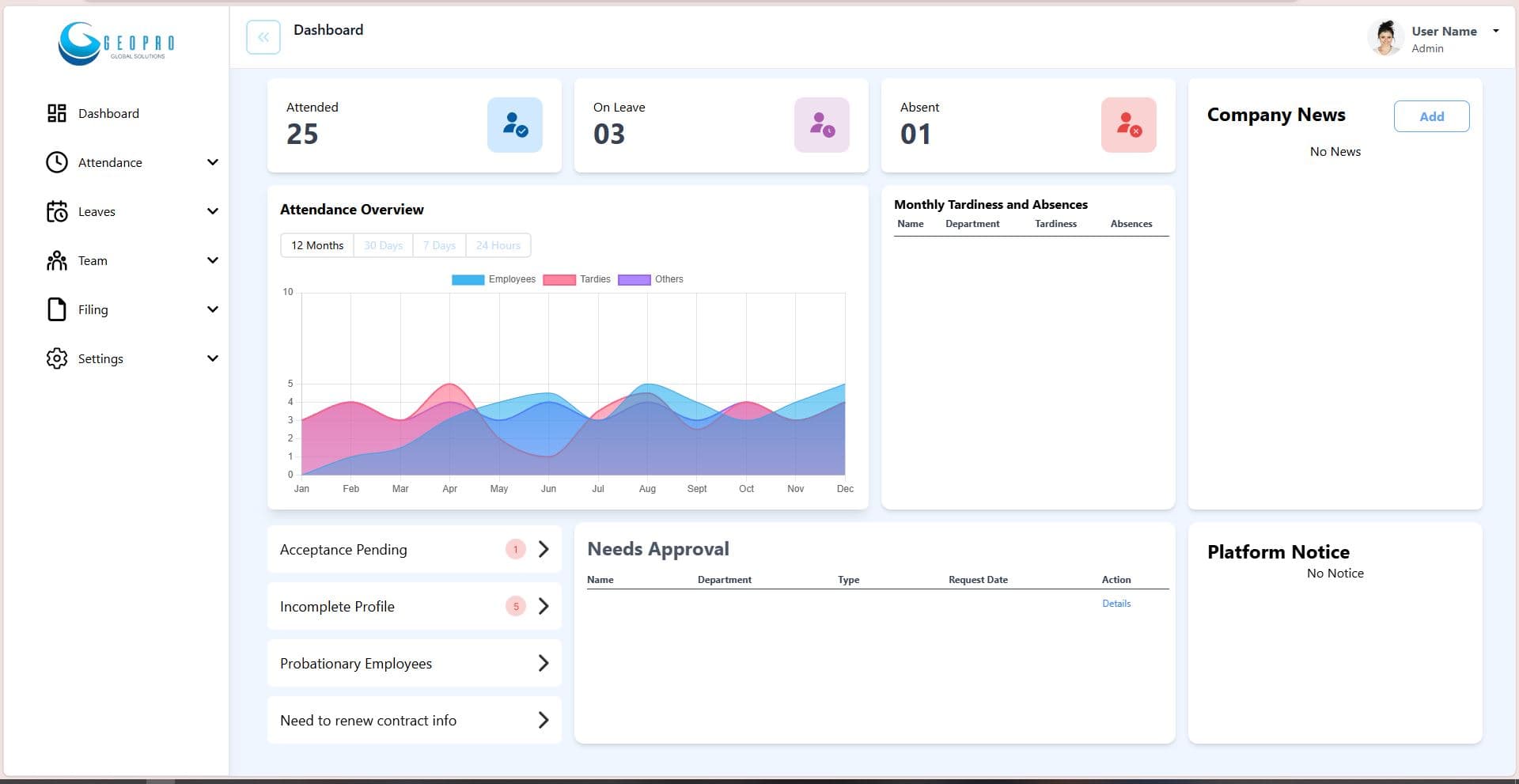Click the Absences column header
1519x784 pixels.
tap(1131, 224)
